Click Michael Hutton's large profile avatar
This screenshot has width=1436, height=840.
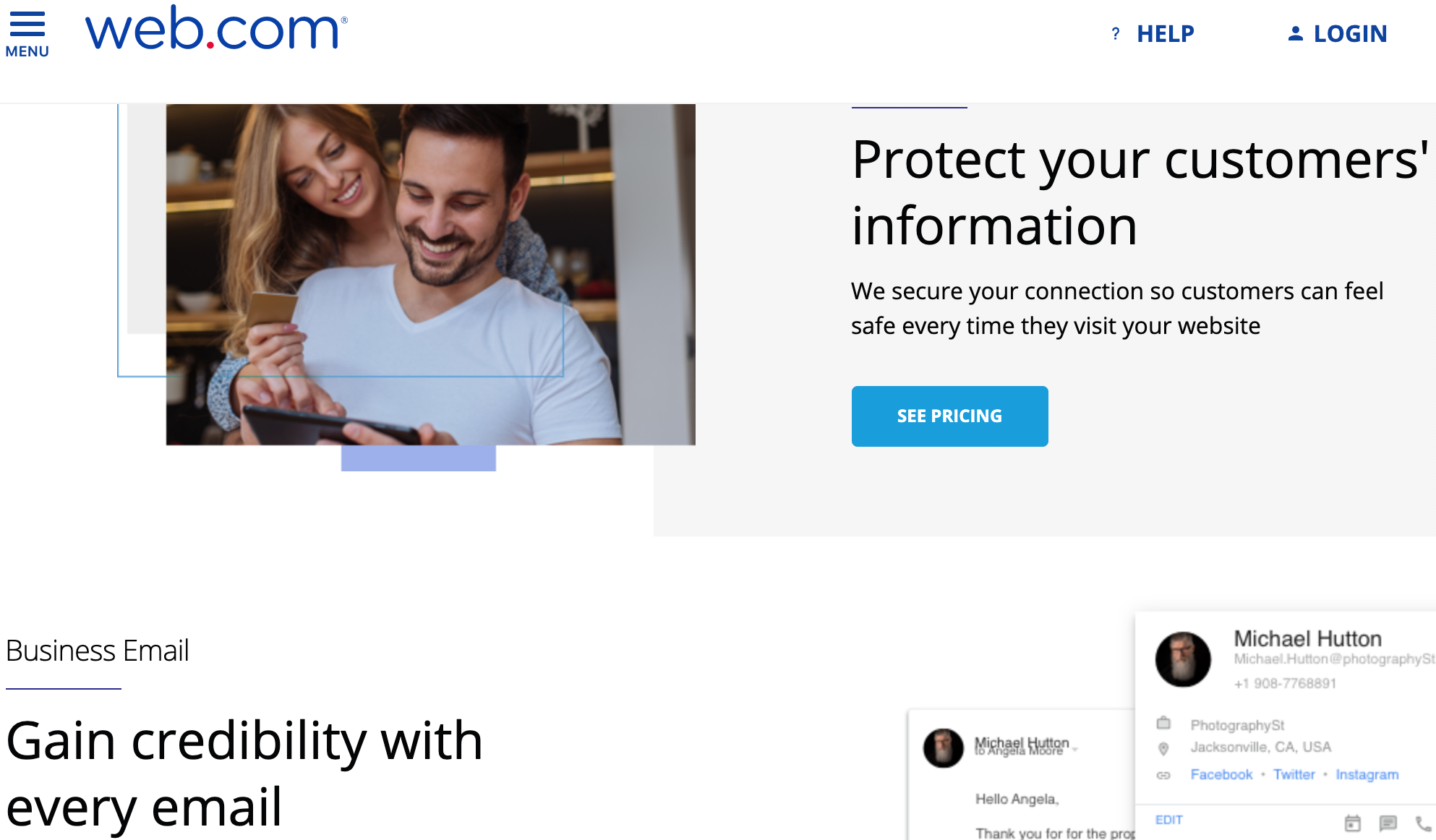(1183, 659)
